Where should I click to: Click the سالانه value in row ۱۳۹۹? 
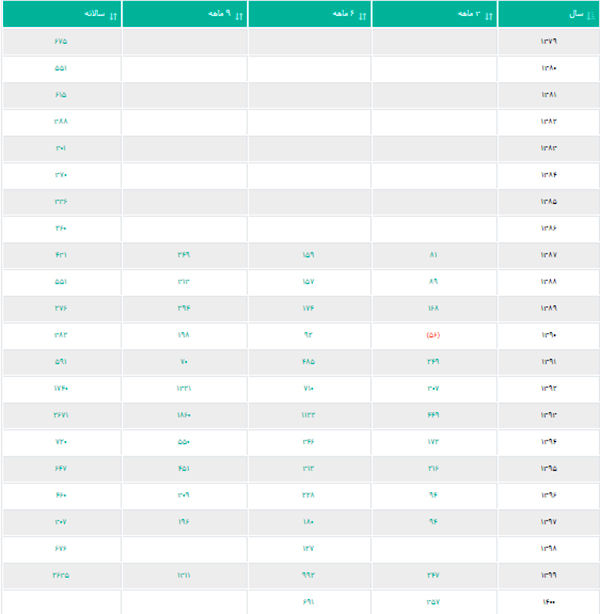point(61,575)
